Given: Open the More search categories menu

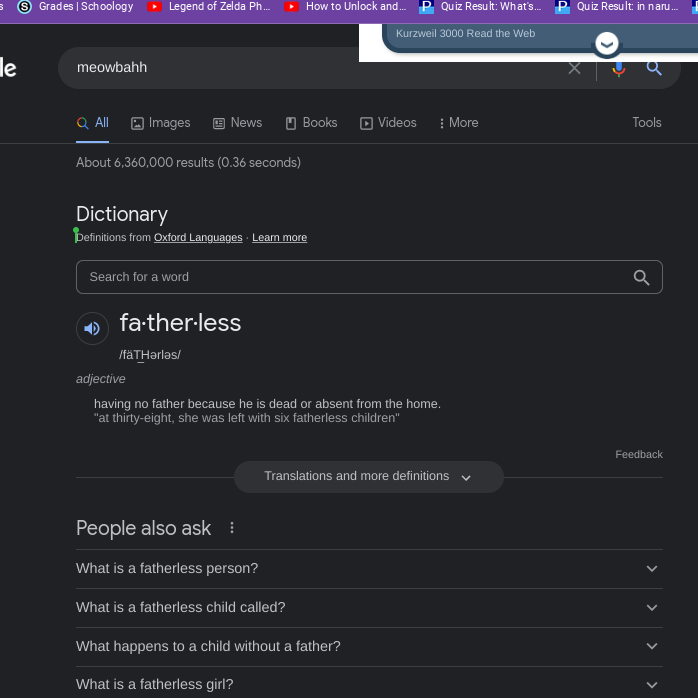Looking at the screenshot, I should pyautogui.click(x=458, y=123).
